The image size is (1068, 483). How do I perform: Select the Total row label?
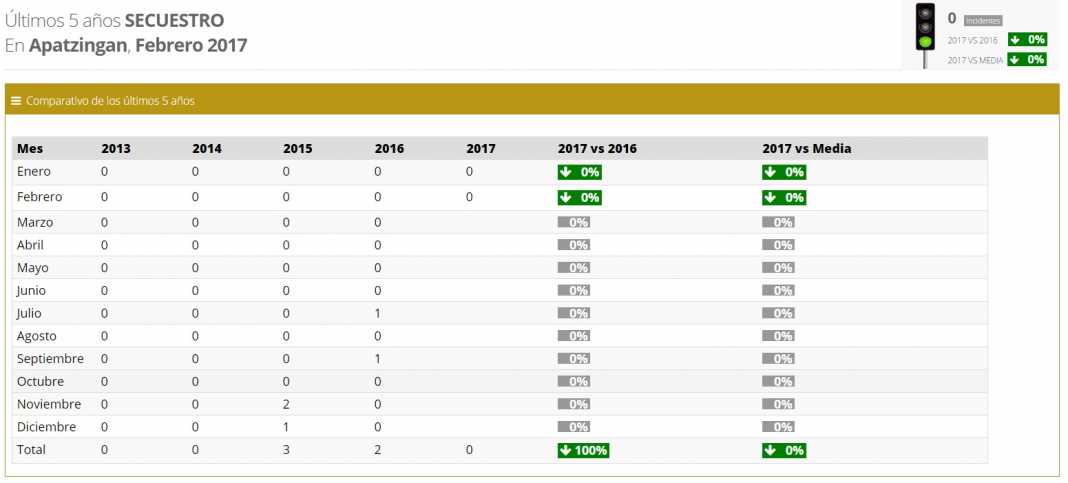click(31, 450)
